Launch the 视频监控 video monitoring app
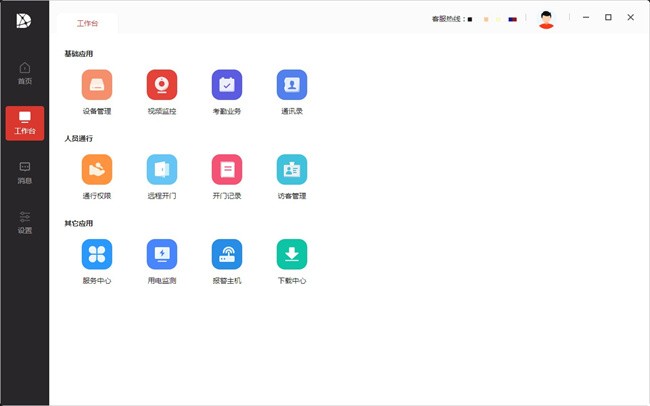 [x=162, y=85]
